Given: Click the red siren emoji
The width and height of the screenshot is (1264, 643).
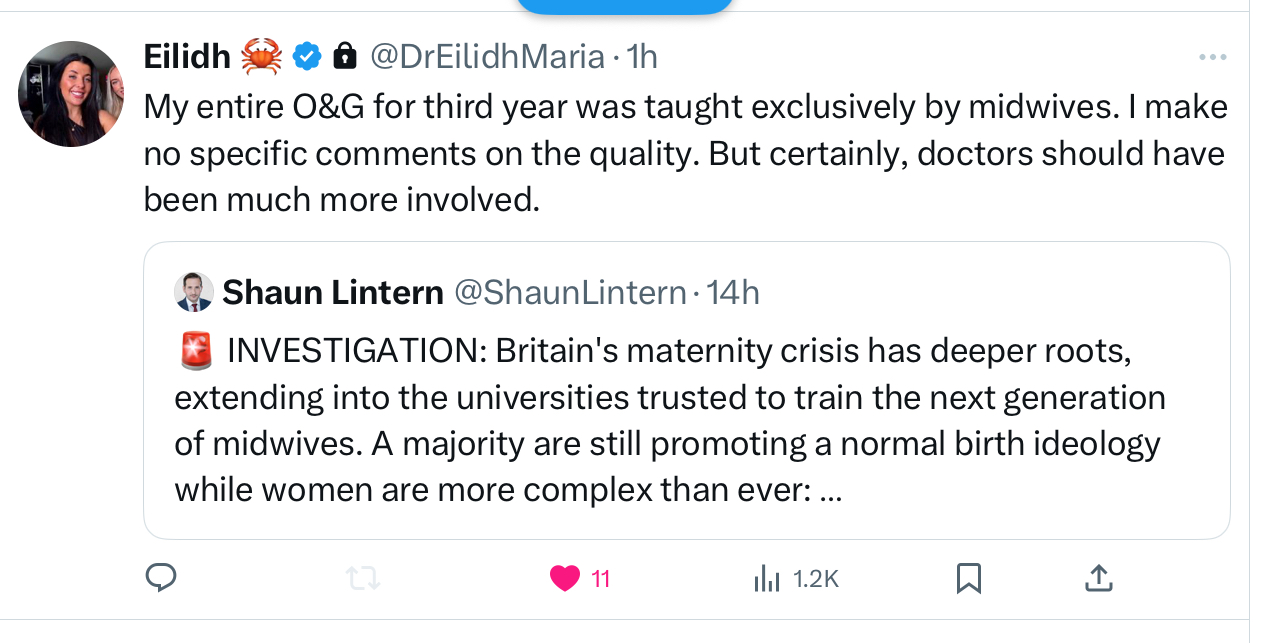Looking at the screenshot, I should (193, 351).
